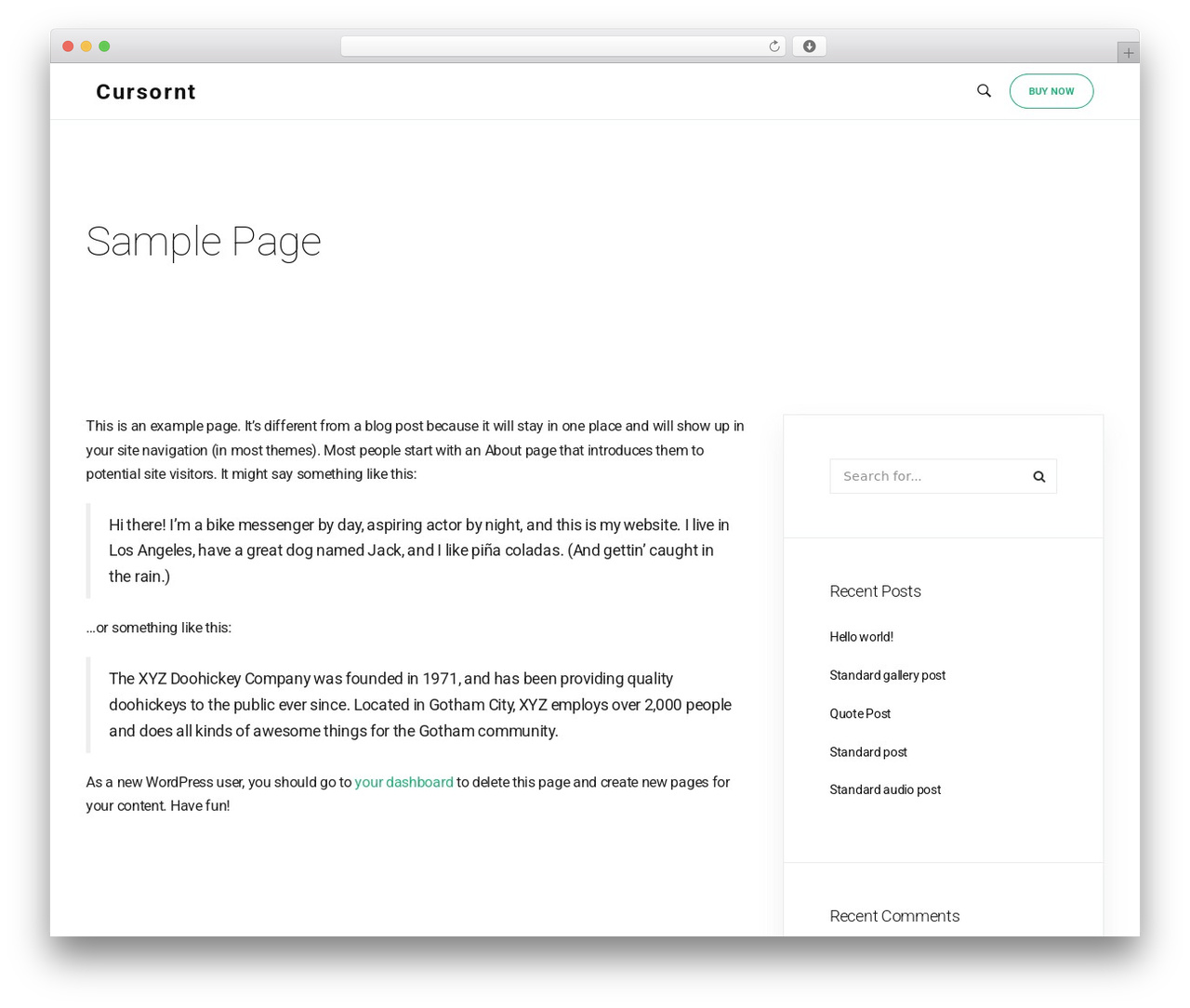Click the 'Recent Posts' widget heading
The height and width of the screenshot is (1008, 1190).
875,591
